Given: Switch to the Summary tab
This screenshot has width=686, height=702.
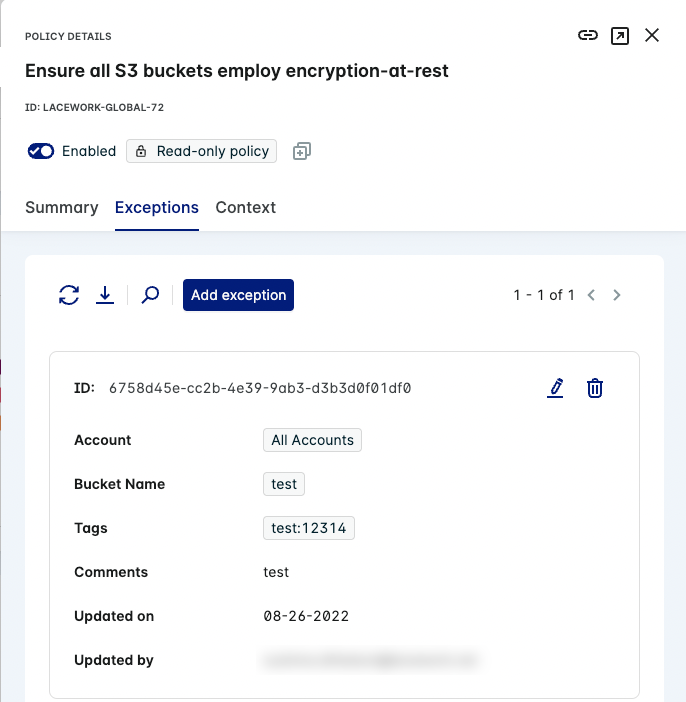Looking at the screenshot, I should tap(62, 208).
